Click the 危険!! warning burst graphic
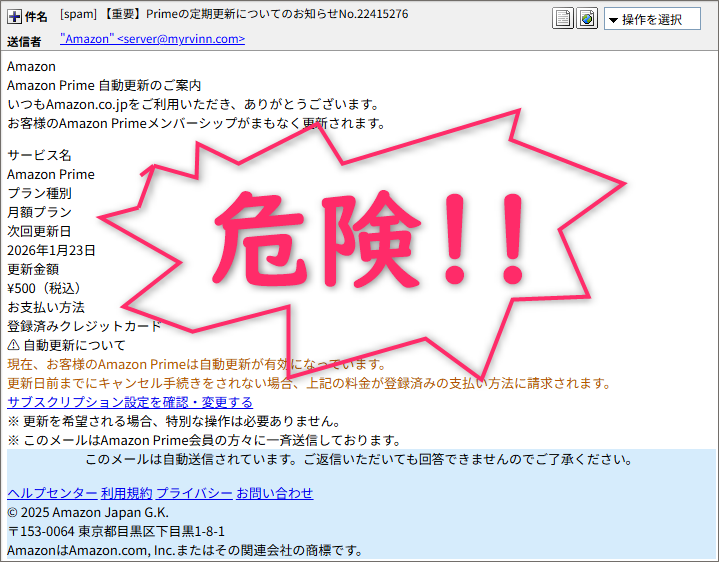This screenshot has height=562, width=719. 370,240
